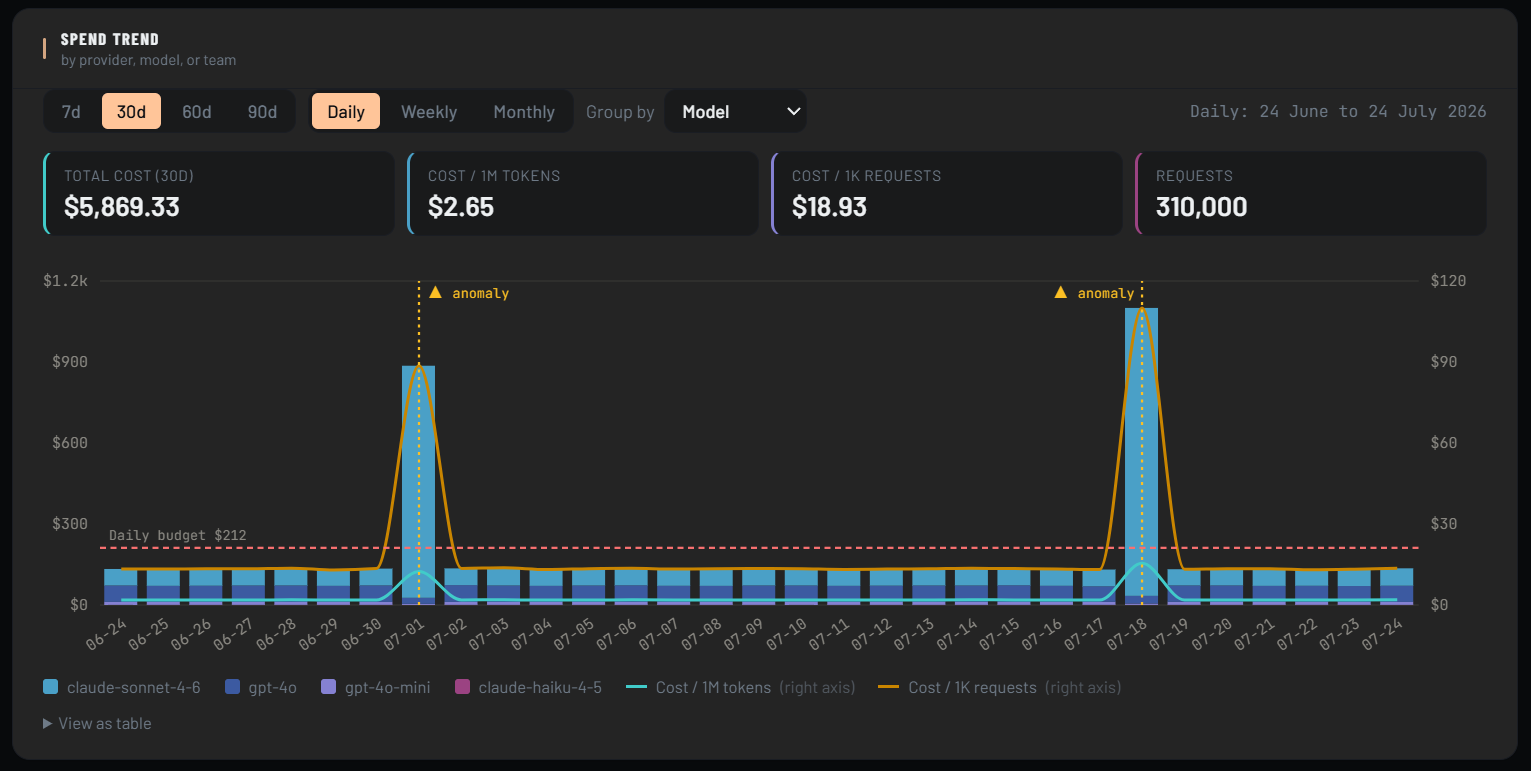This screenshot has width=1531, height=771.
Task: Open the Cost / 1K Requests card
Action: [x=947, y=193]
